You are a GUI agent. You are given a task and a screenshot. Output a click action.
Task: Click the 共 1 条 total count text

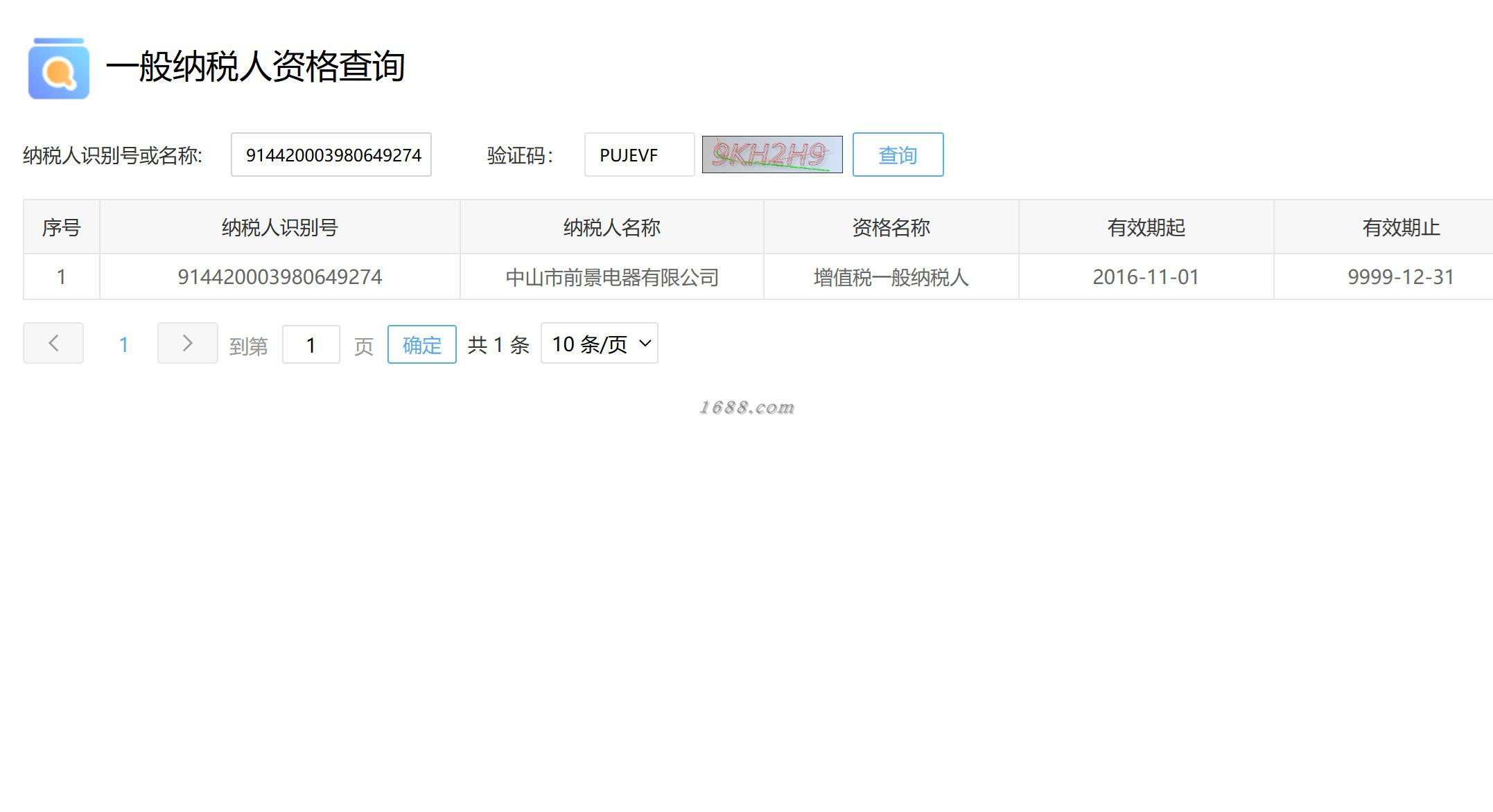[498, 344]
